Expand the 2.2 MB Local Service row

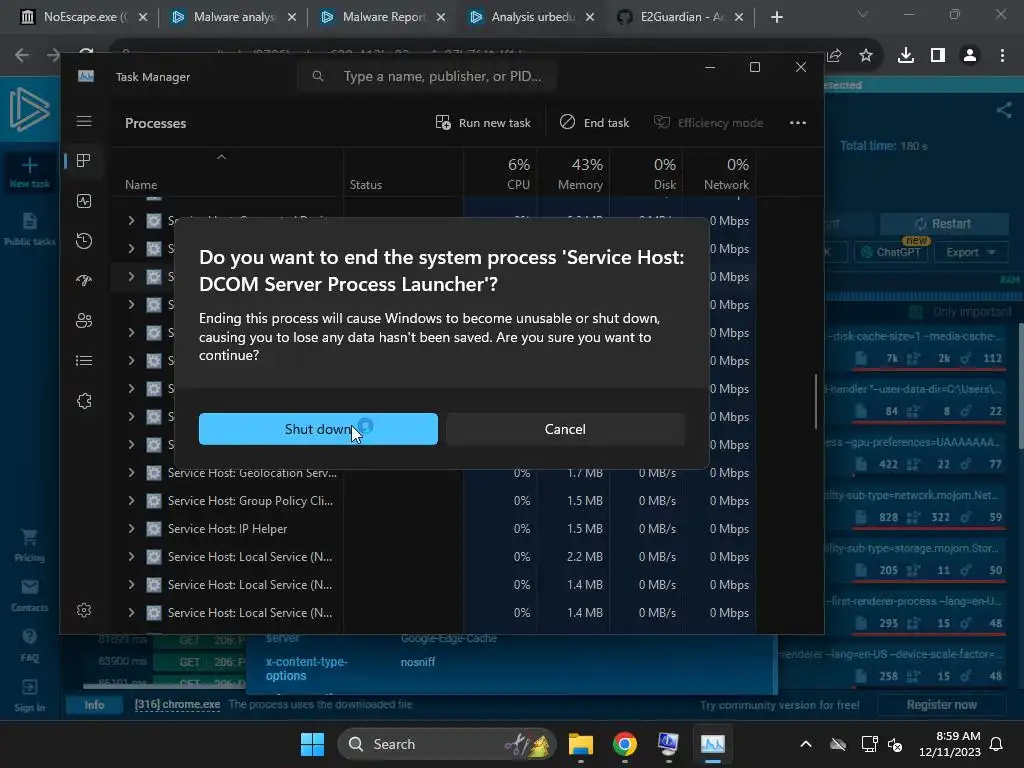131,556
